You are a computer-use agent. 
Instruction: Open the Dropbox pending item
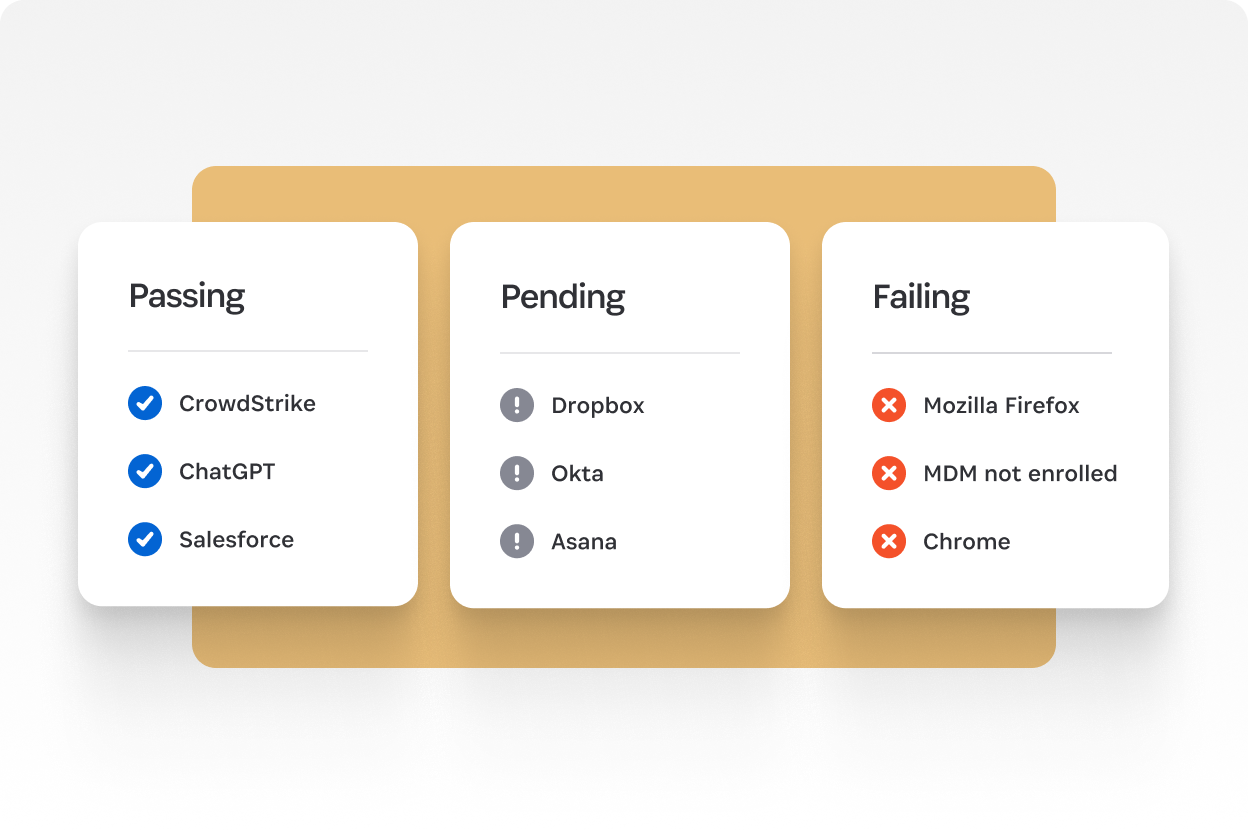(x=598, y=406)
